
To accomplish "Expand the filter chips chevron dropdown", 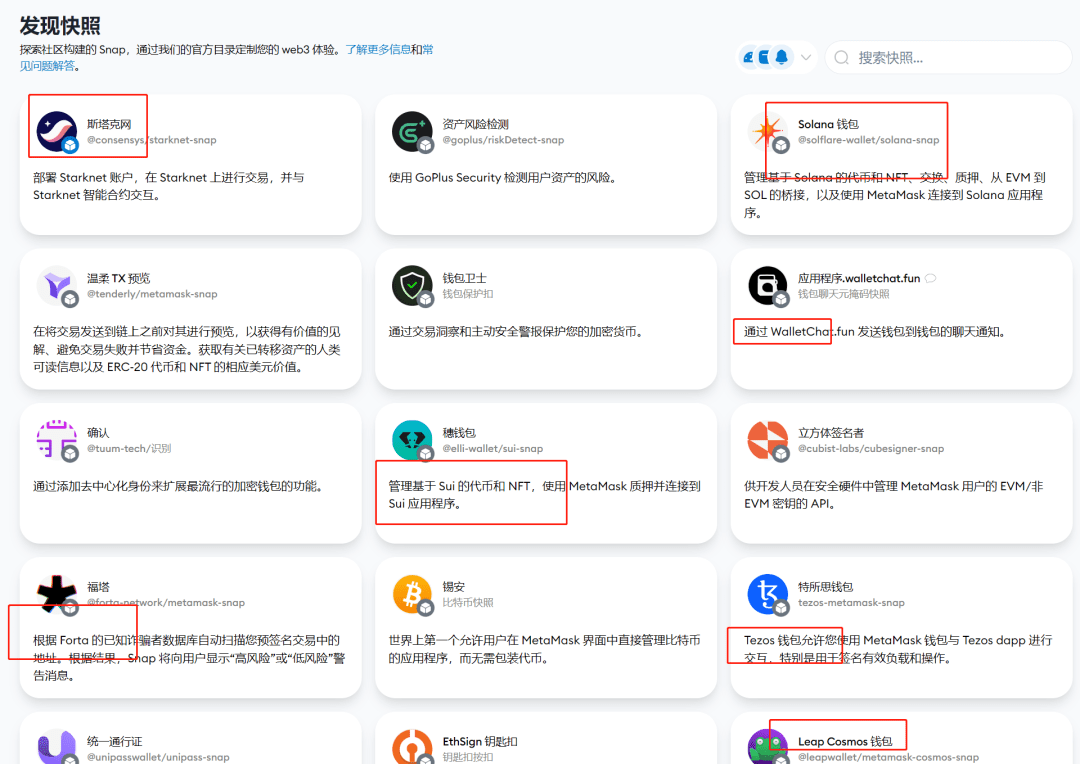I will point(806,57).
